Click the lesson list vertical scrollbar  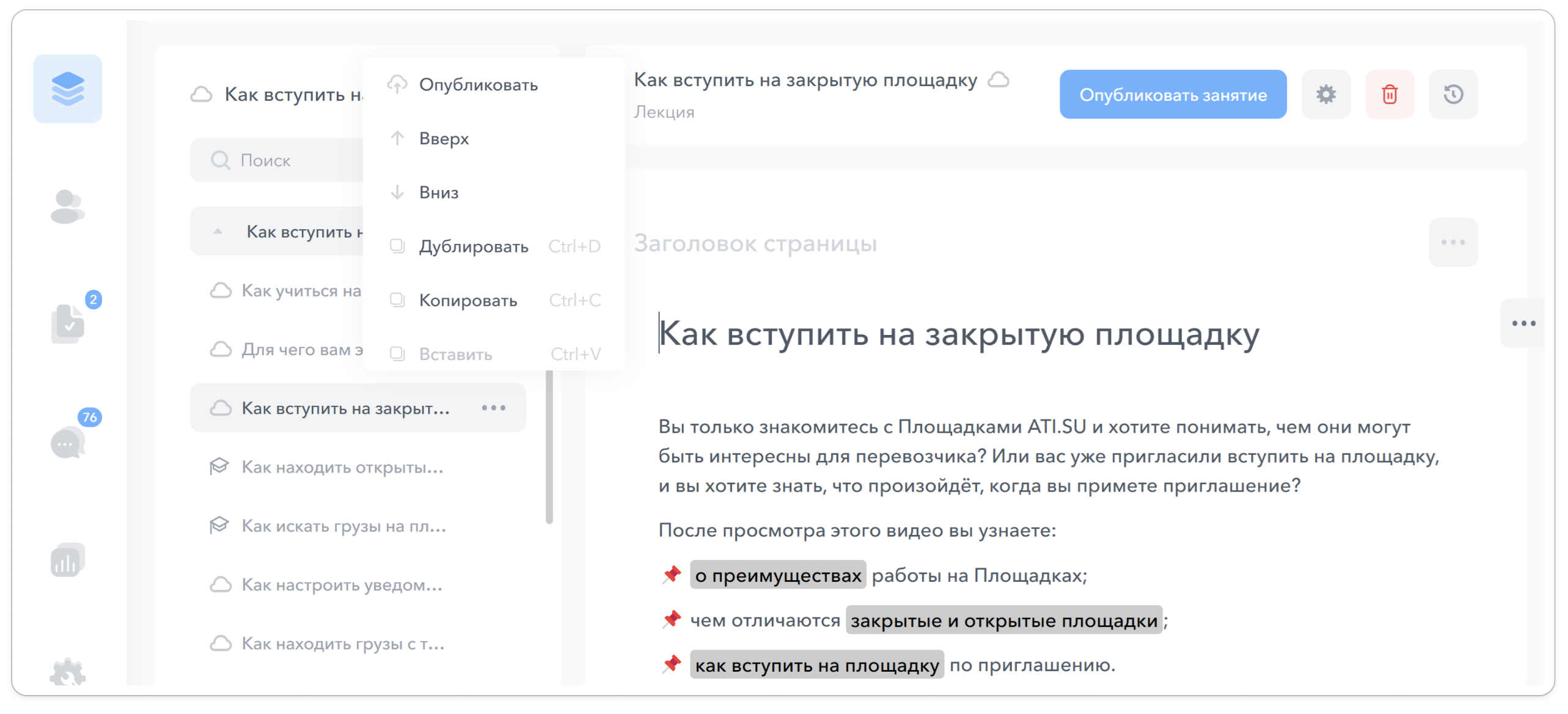[549, 446]
